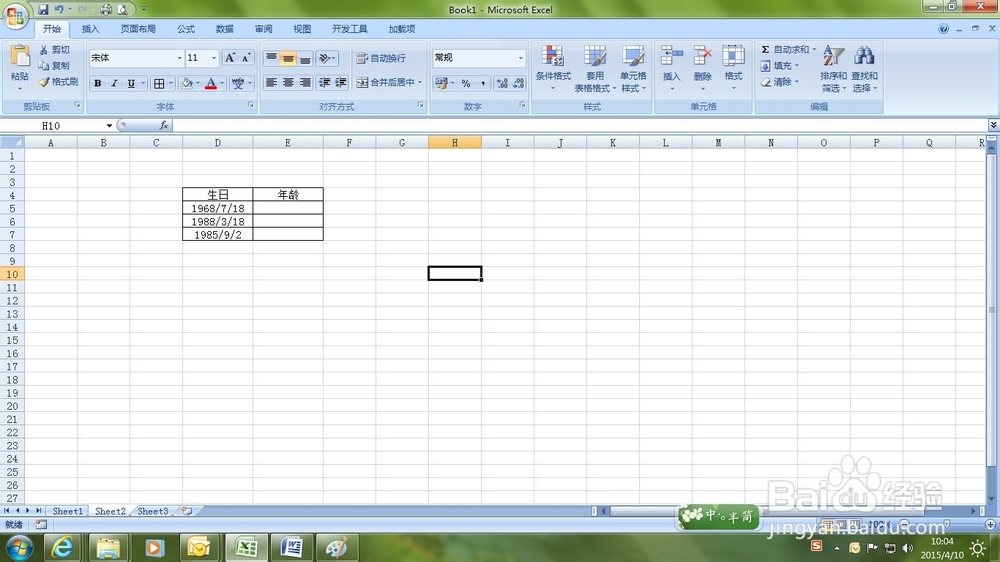Image resolution: width=1000 pixels, height=562 pixels.
Task: Open Find and Select (查找和选择)
Action: point(865,68)
